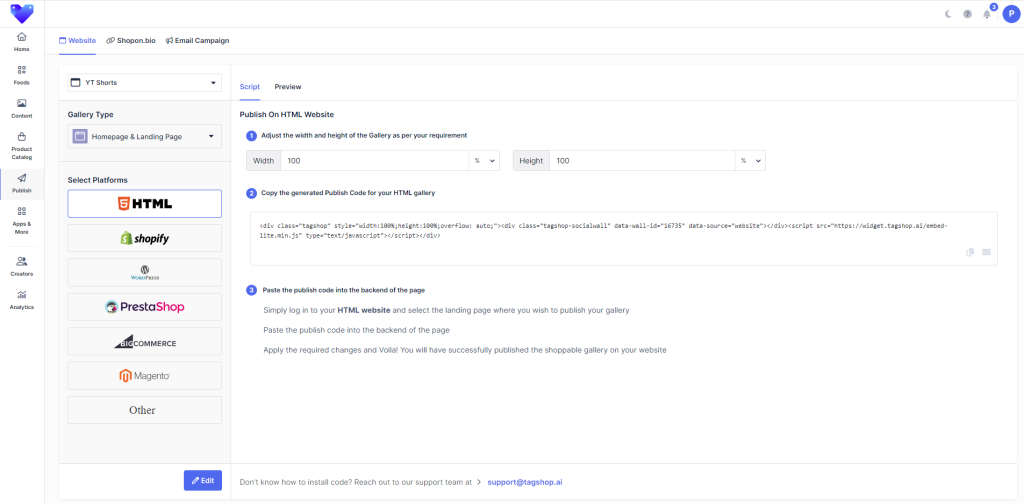Open the support@tagshop.ai email link

coord(525,482)
